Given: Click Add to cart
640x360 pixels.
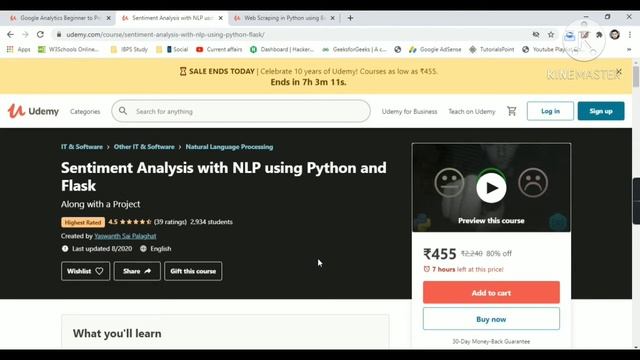Looking at the screenshot, I should pos(491,293).
